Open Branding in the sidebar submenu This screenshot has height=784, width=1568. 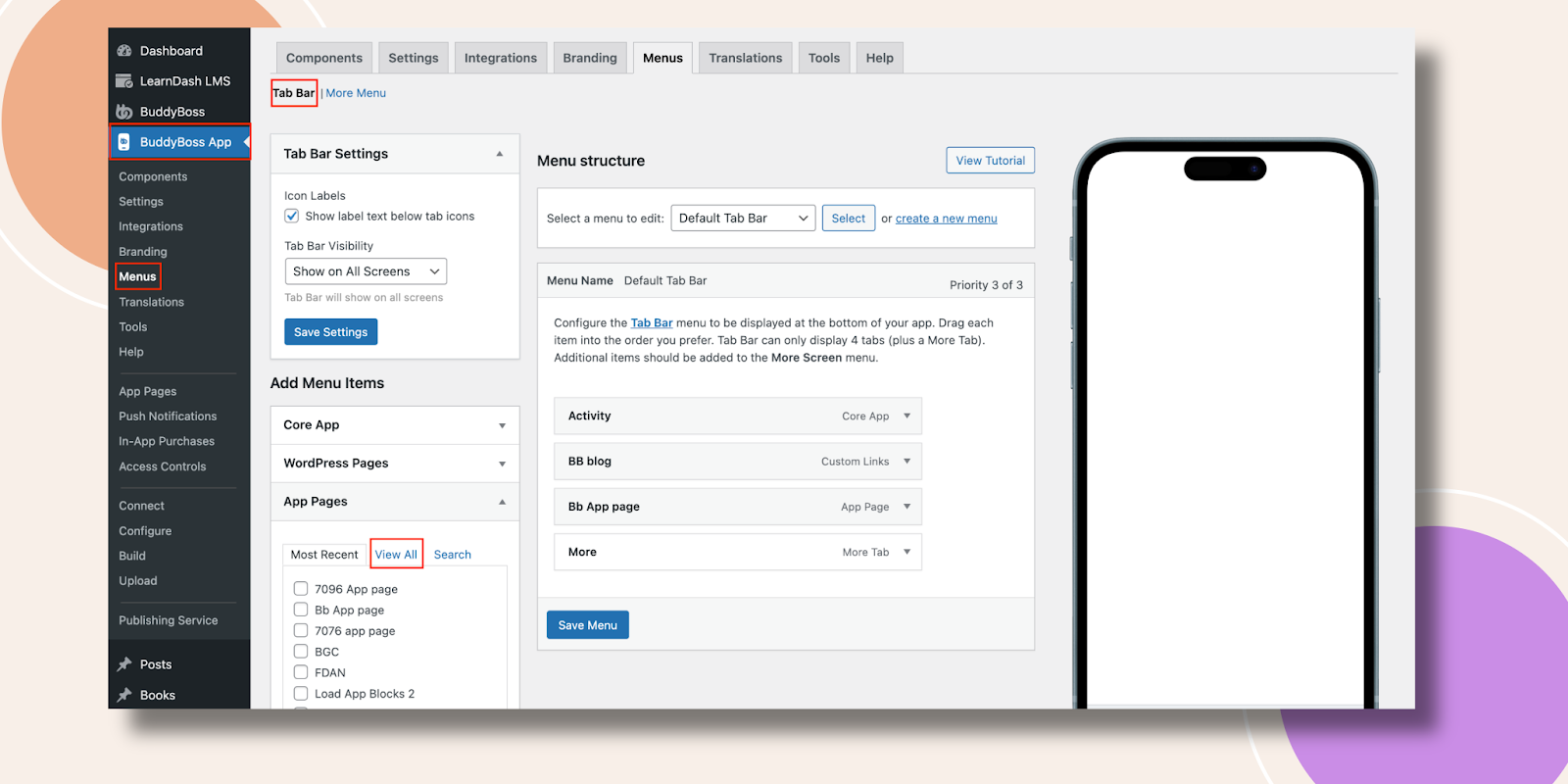click(143, 252)
